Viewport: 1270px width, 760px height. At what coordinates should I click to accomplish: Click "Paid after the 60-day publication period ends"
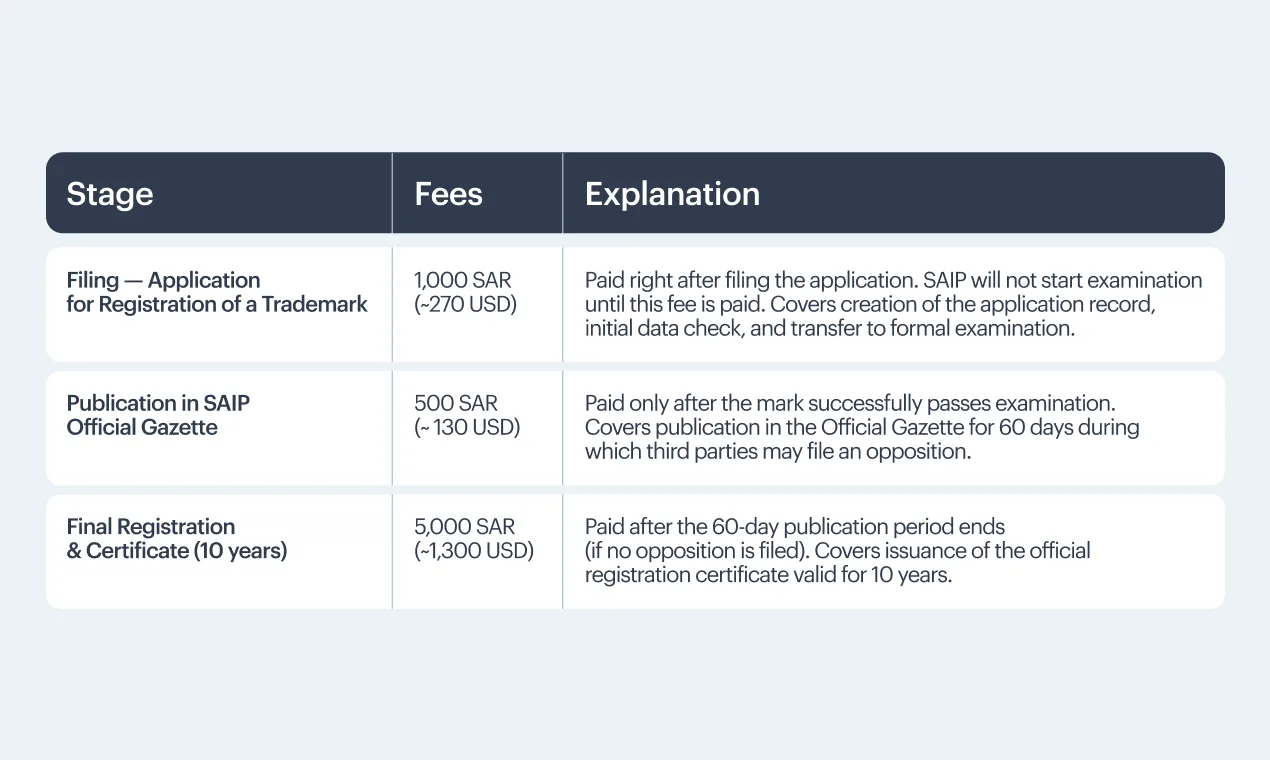coord(794,526)
